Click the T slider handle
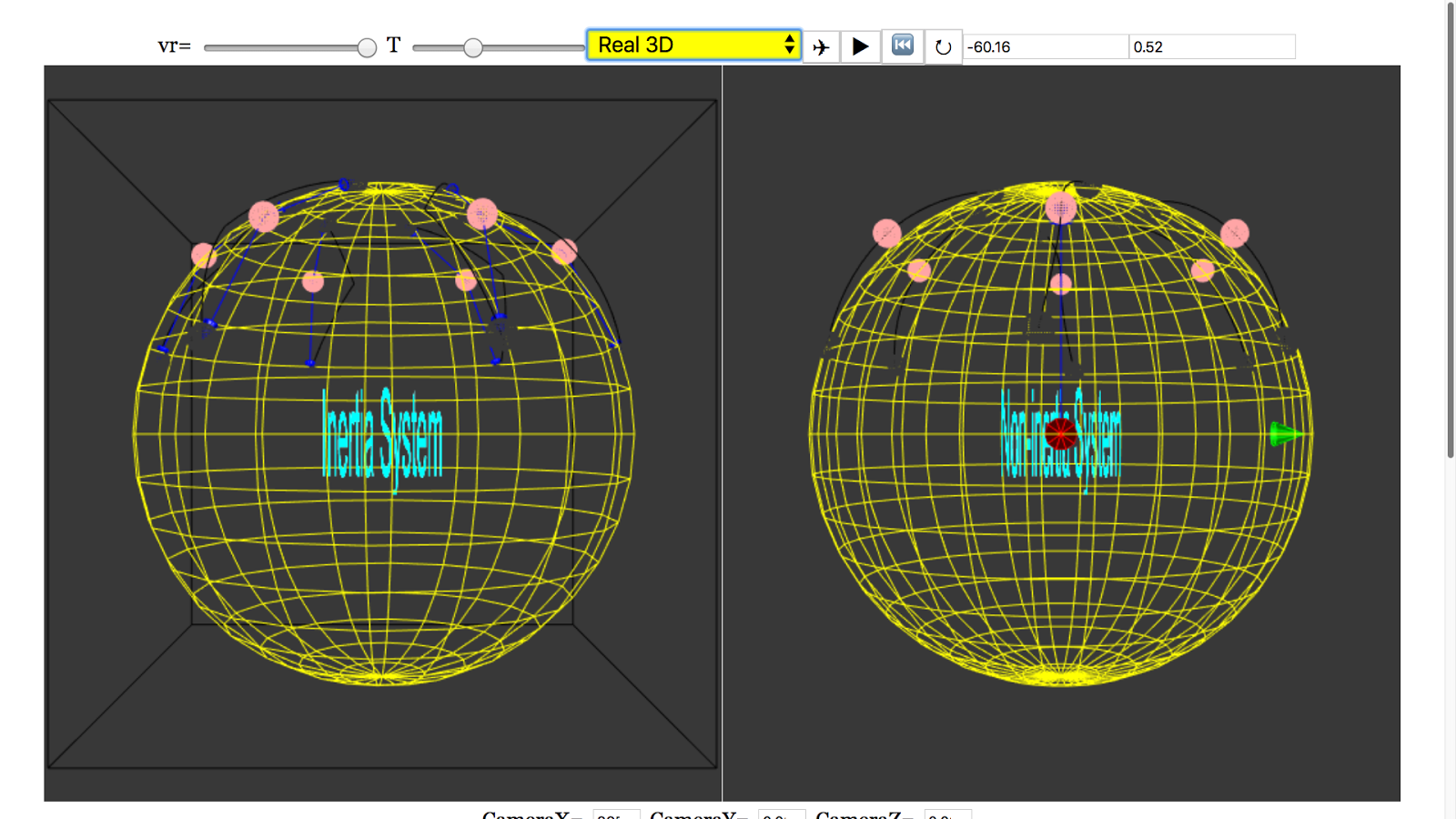The image size is (1456, 819). tap(472, 47)
